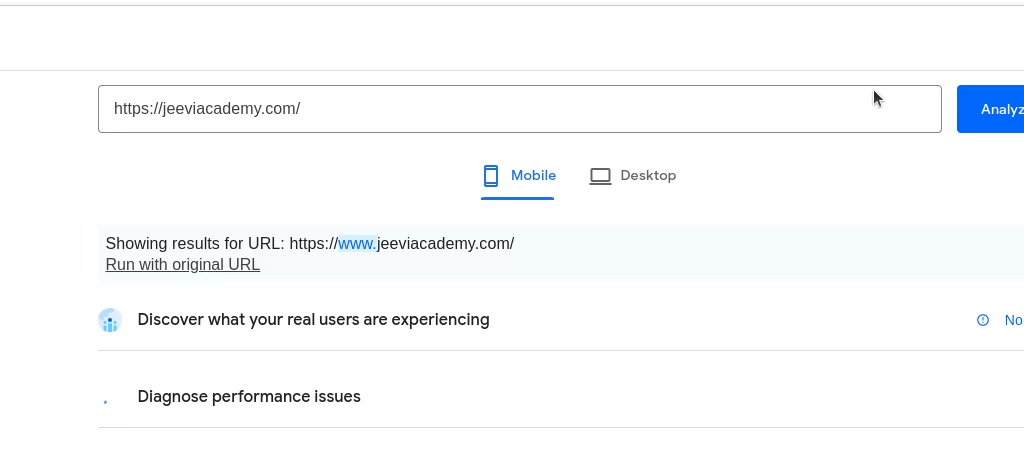This screenshot has height=472, width=1024.
Task: Click the info icon next to No
Action: (983, 320)
